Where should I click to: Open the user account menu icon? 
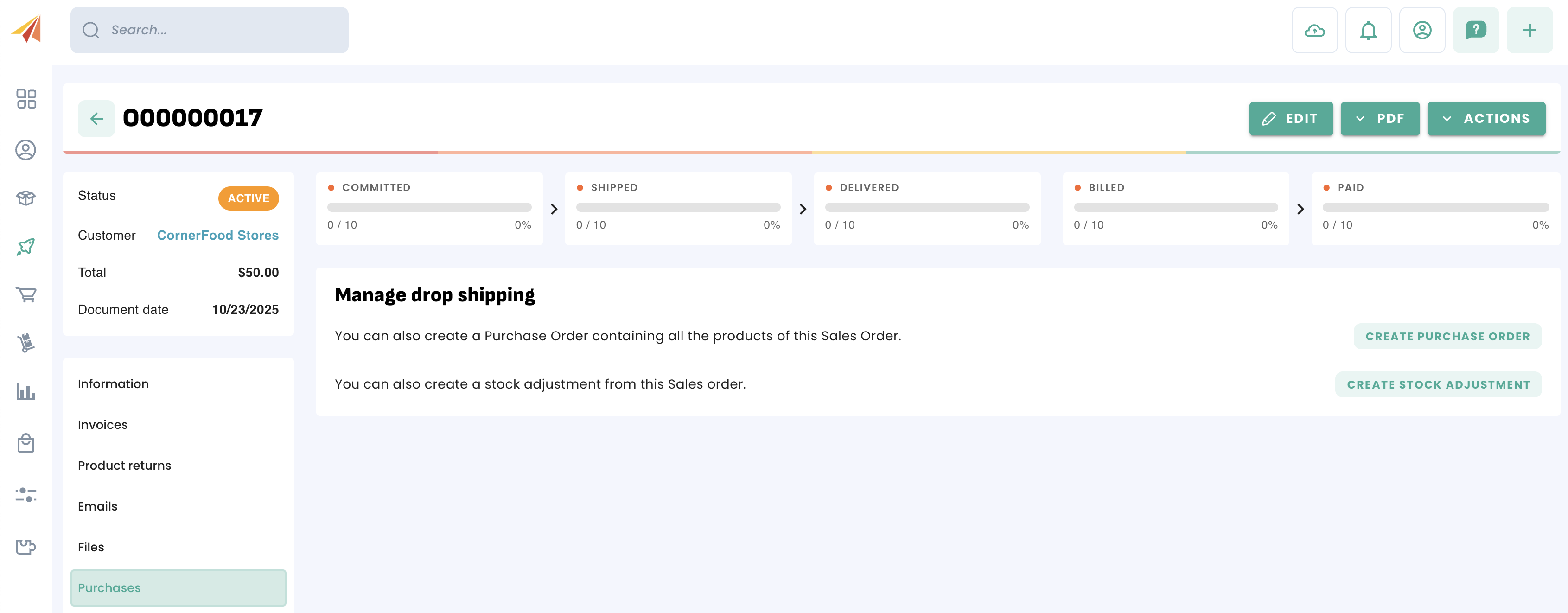1422,31
